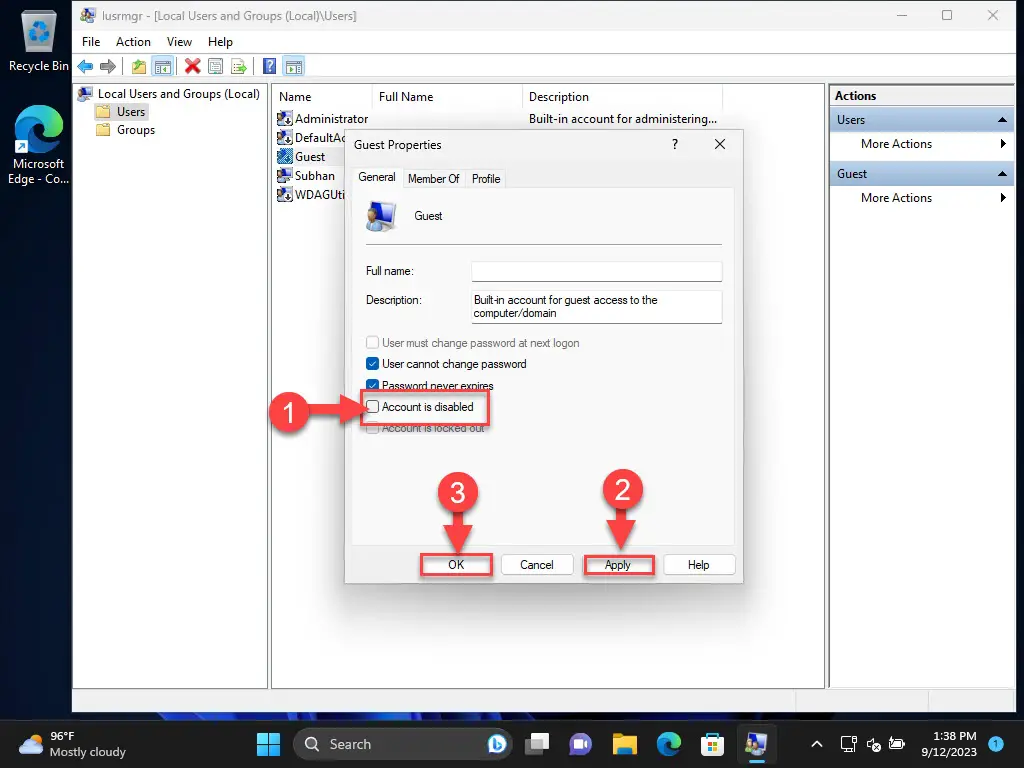The width and height of the screenshot is (1024, 768).
Task: Collapse the Users section in the Actions pane
Action: point(1001,119)
